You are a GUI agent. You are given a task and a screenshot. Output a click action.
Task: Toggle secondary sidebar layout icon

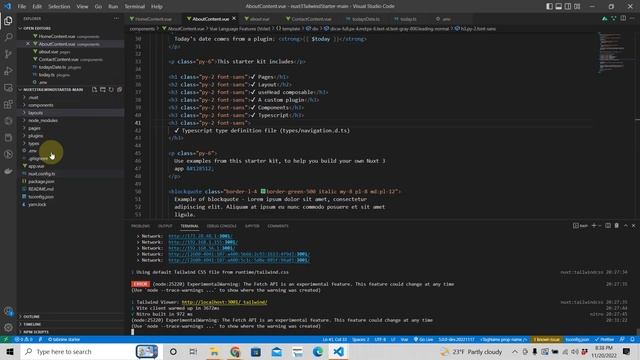tap(568, 6)
